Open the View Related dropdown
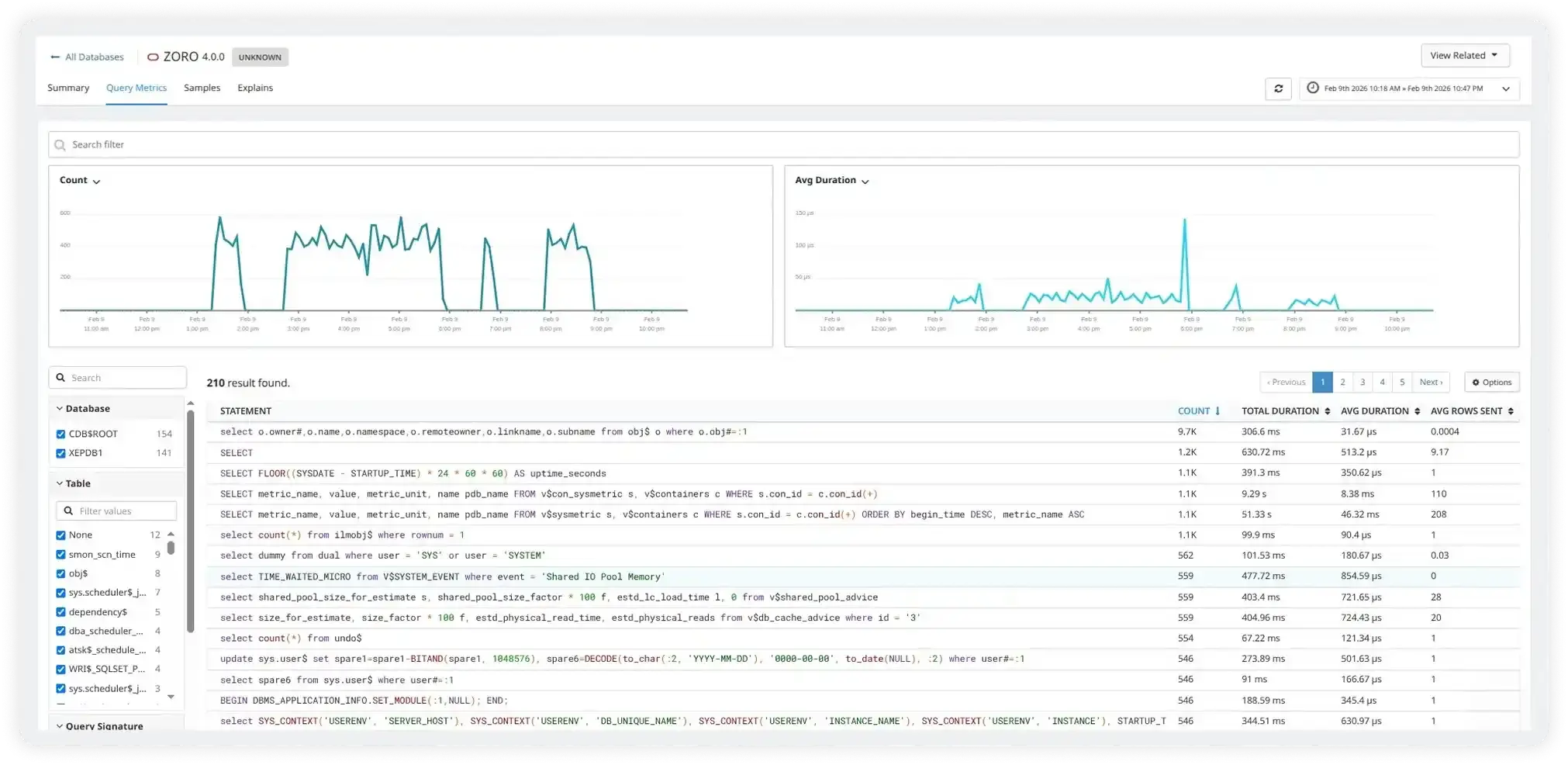 [1464, 55]
